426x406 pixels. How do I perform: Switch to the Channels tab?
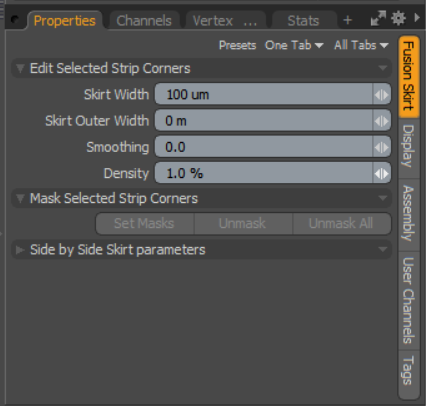[144, 21]
